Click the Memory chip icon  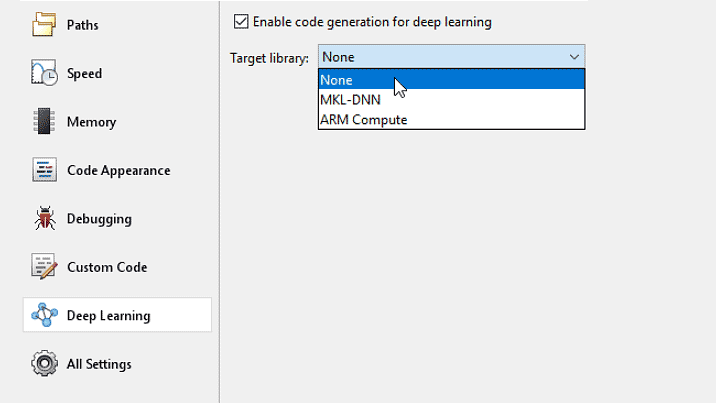tap(44, 122)
